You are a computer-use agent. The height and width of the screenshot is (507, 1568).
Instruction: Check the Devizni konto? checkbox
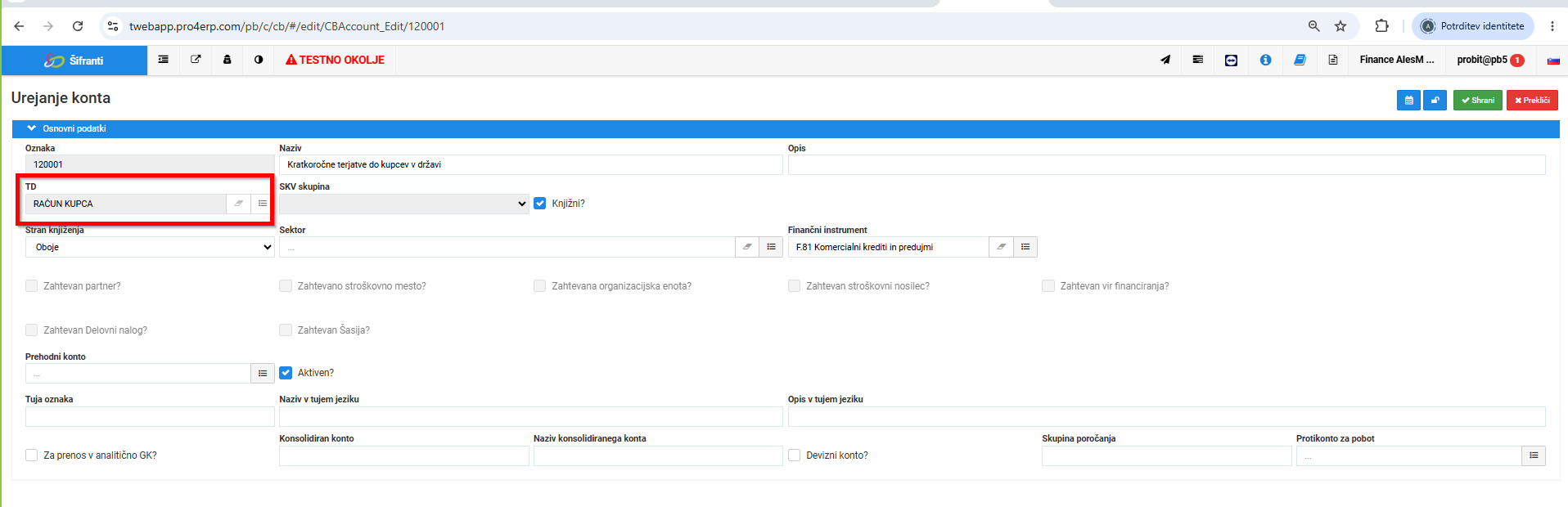[795, 455]
